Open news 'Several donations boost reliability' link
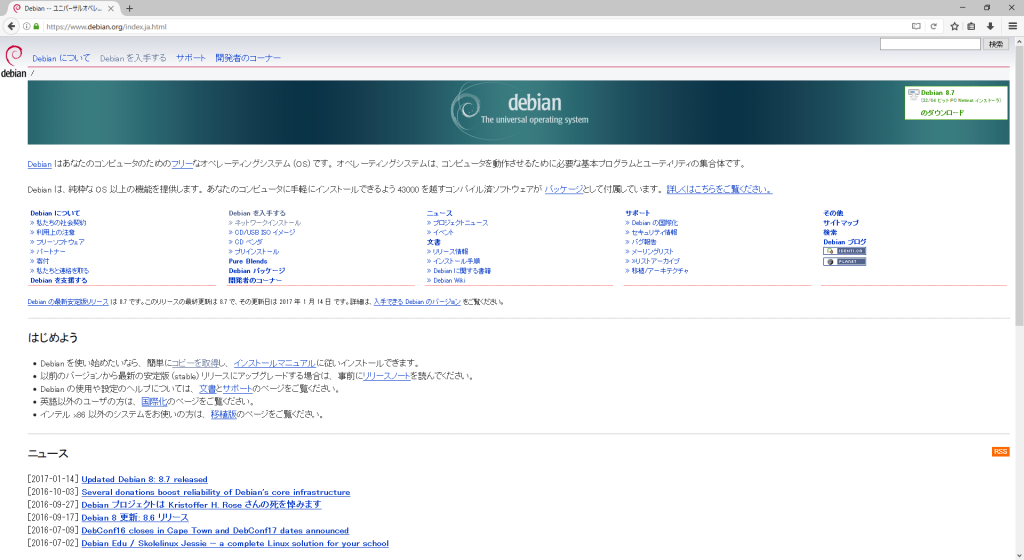Viewport: 1024px width, 560px height. pyautogui.click(x=216, y=492)
